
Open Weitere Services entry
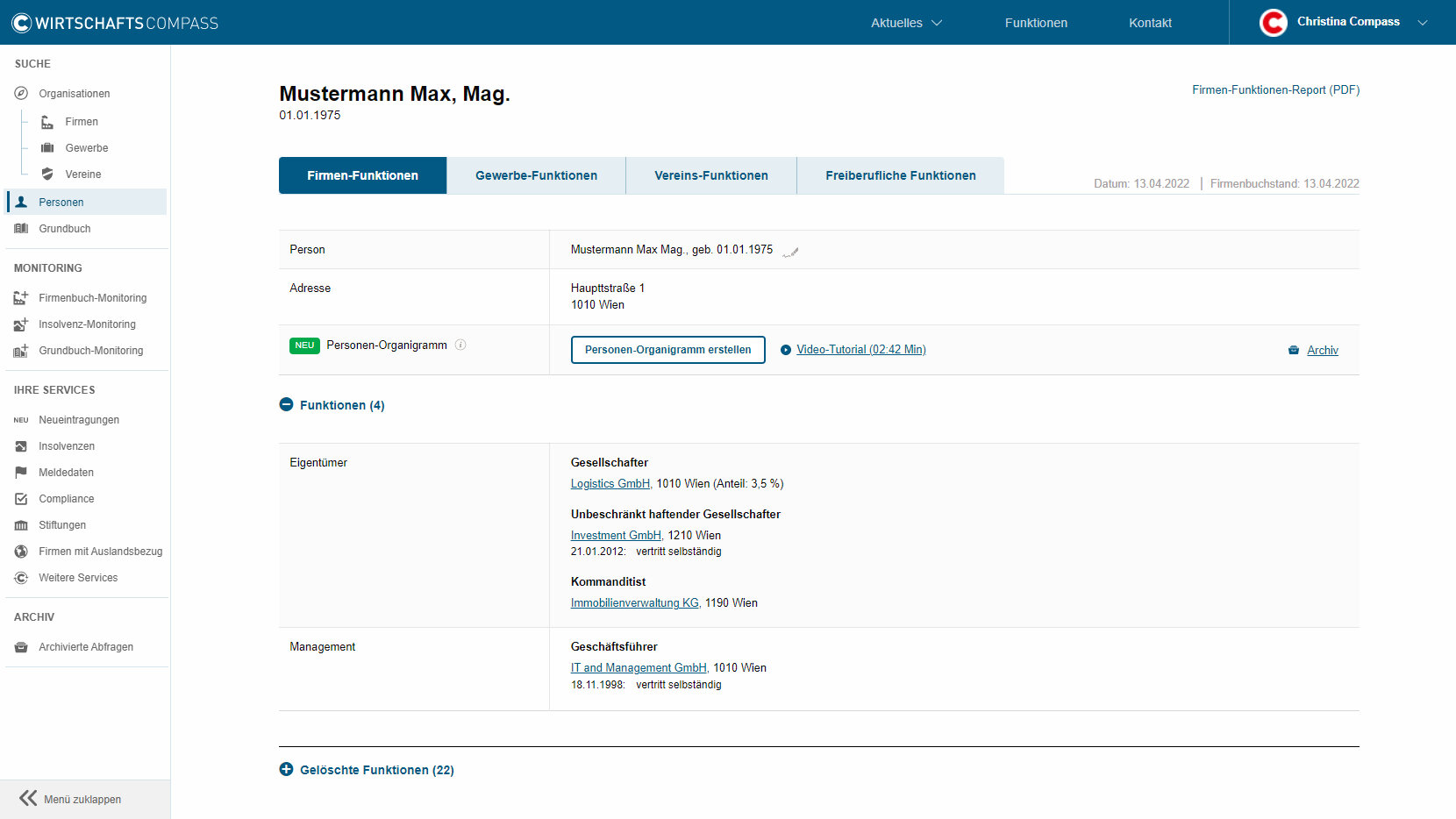coord(78,578)
